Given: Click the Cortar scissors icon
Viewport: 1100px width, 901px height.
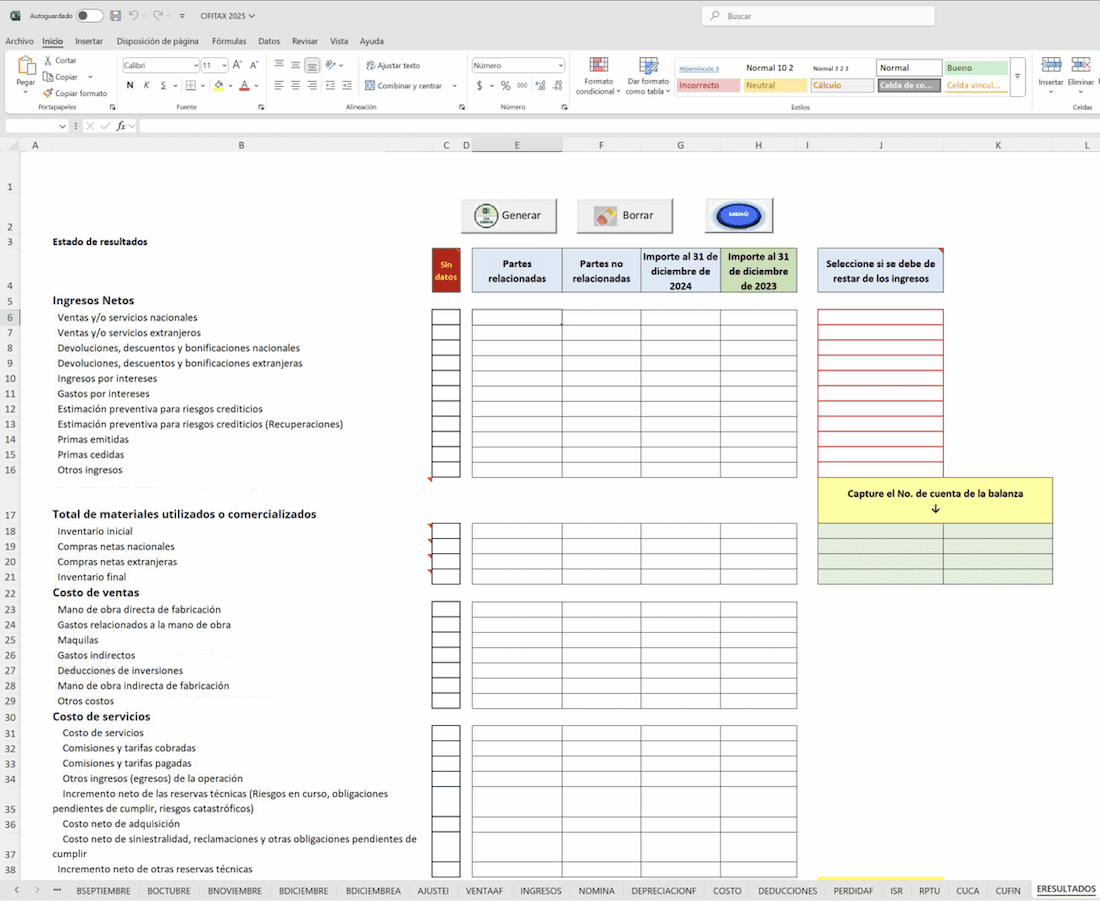Looking at the screenshot, I should tap(48, 61).
